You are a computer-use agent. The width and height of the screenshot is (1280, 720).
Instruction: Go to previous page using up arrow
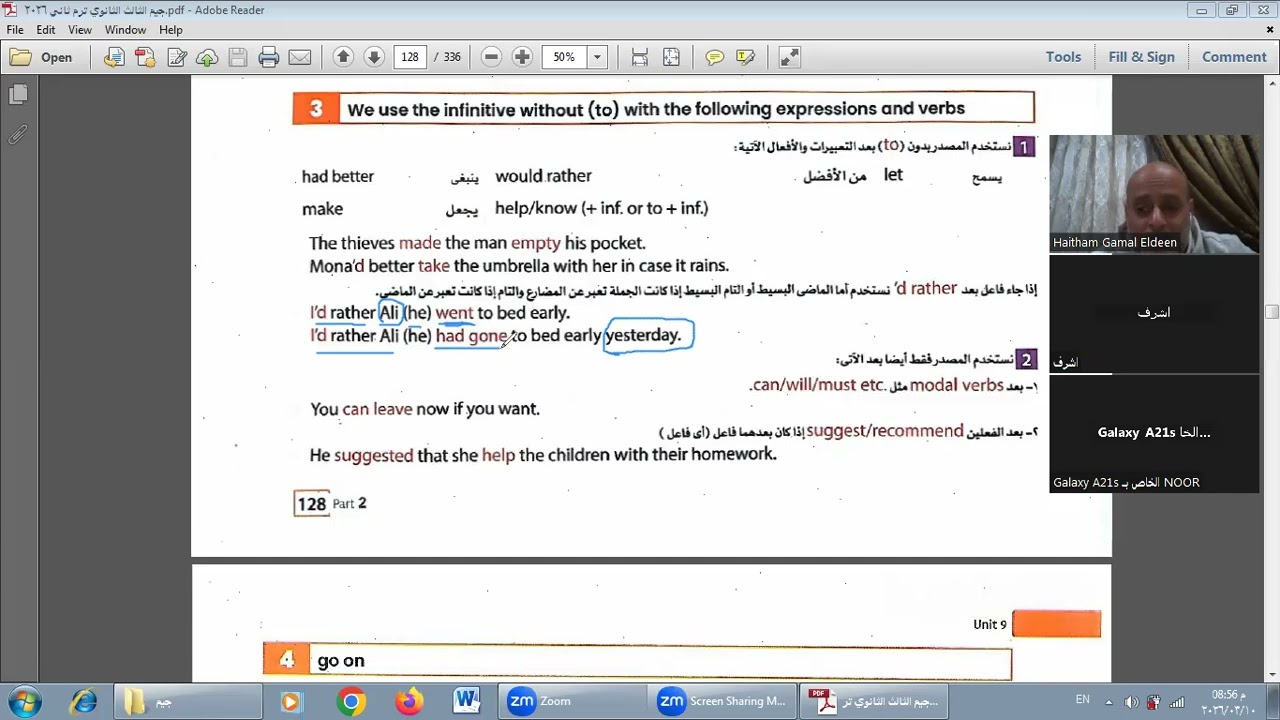[x=343, y=57]
